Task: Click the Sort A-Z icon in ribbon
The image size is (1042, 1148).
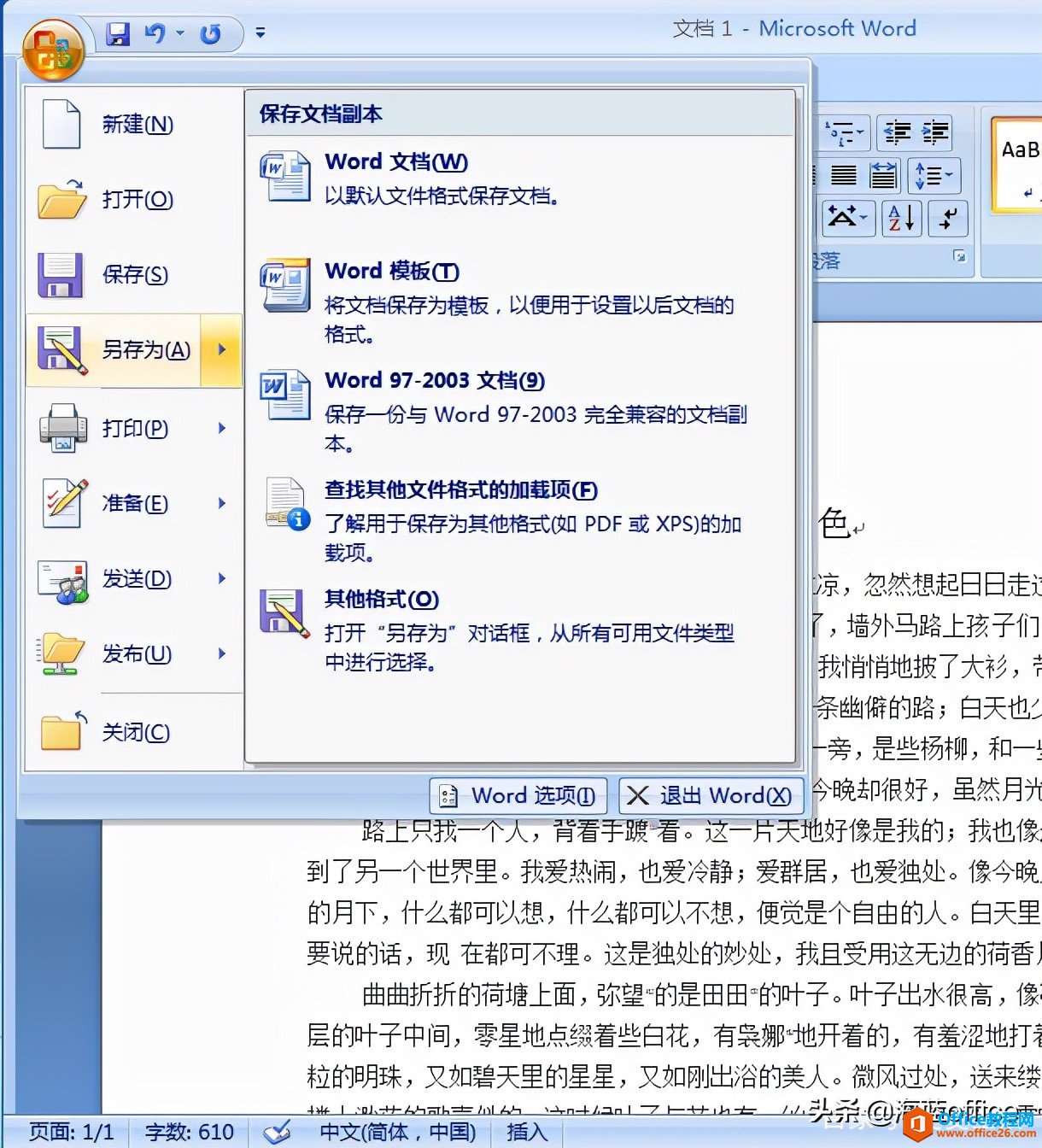Action: coord(901,219)
